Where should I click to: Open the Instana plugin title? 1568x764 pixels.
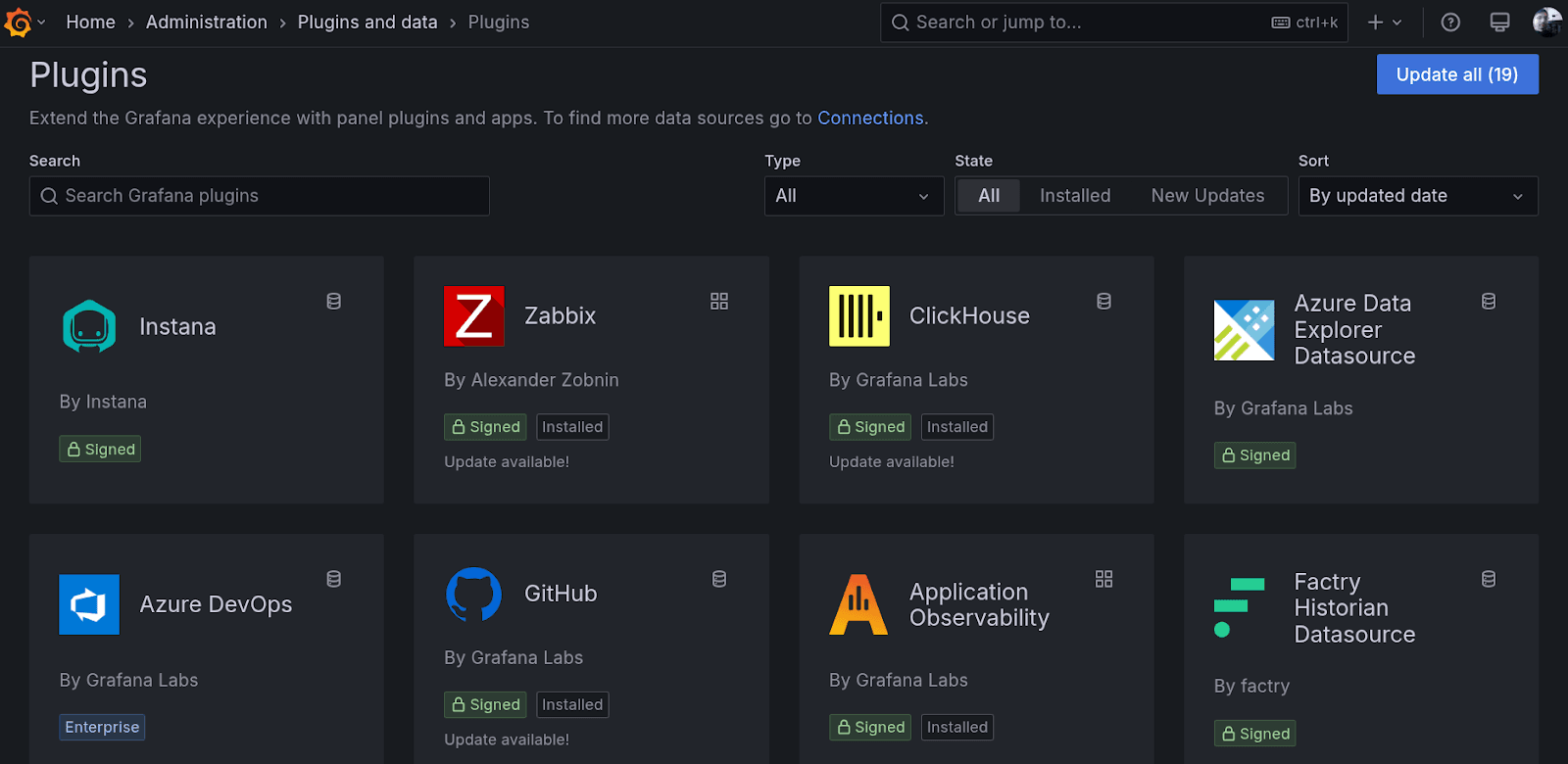pyautogui.click(x=177, y=326)
